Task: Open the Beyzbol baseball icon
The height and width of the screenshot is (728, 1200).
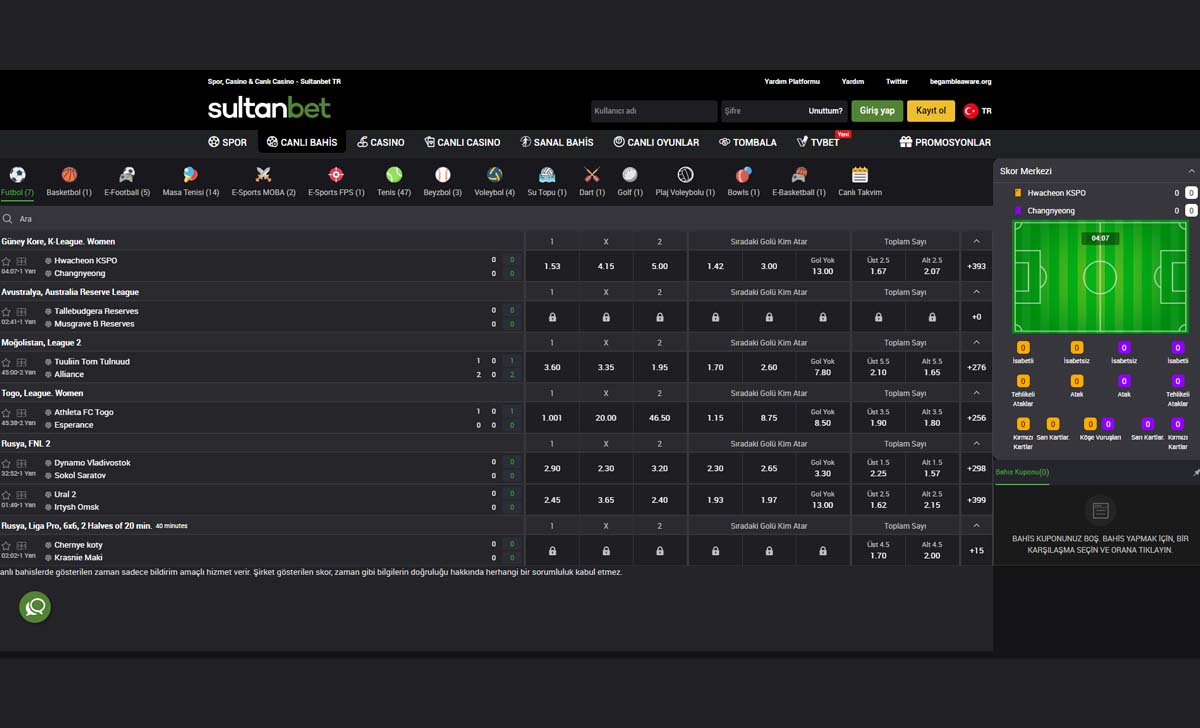Action: coord(443,174)
